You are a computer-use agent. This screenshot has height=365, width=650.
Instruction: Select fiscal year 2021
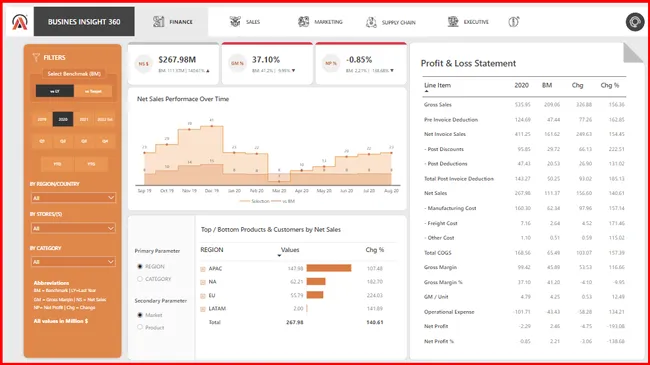(x=84, y=119)
